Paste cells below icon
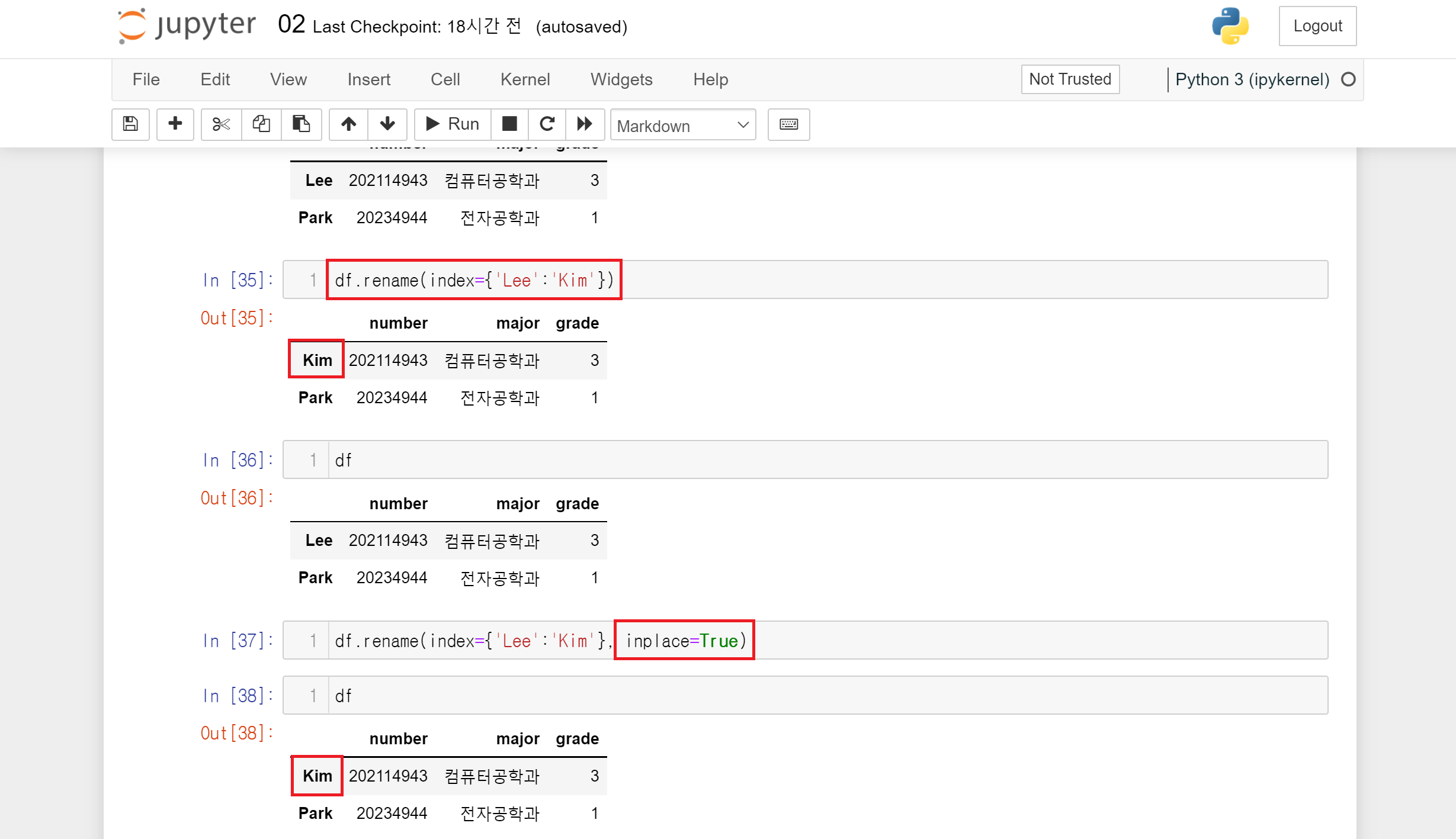 point(301,124)
